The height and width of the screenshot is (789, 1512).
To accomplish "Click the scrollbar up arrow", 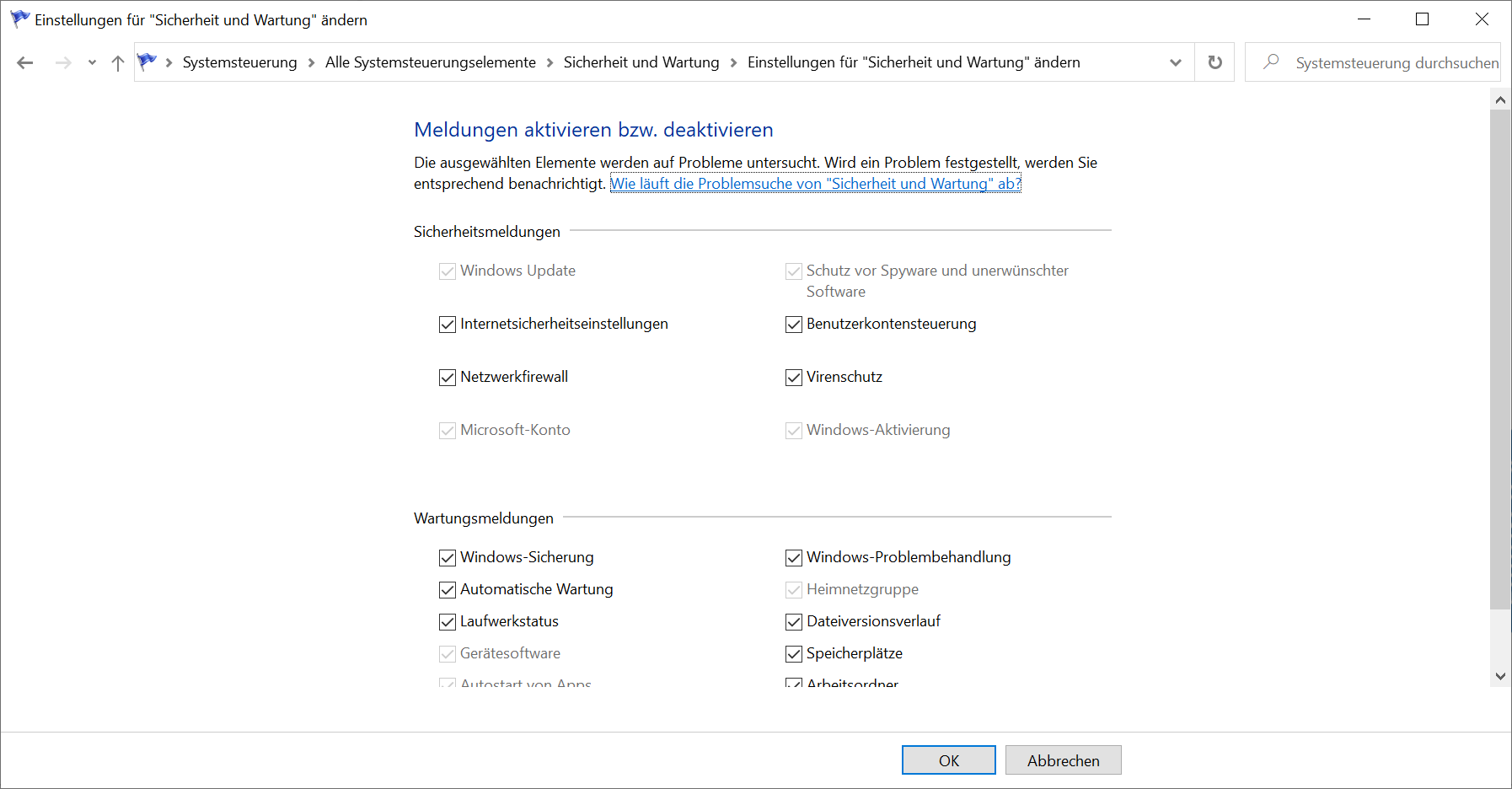I will pyautogui.click(x=1500, y=99).
